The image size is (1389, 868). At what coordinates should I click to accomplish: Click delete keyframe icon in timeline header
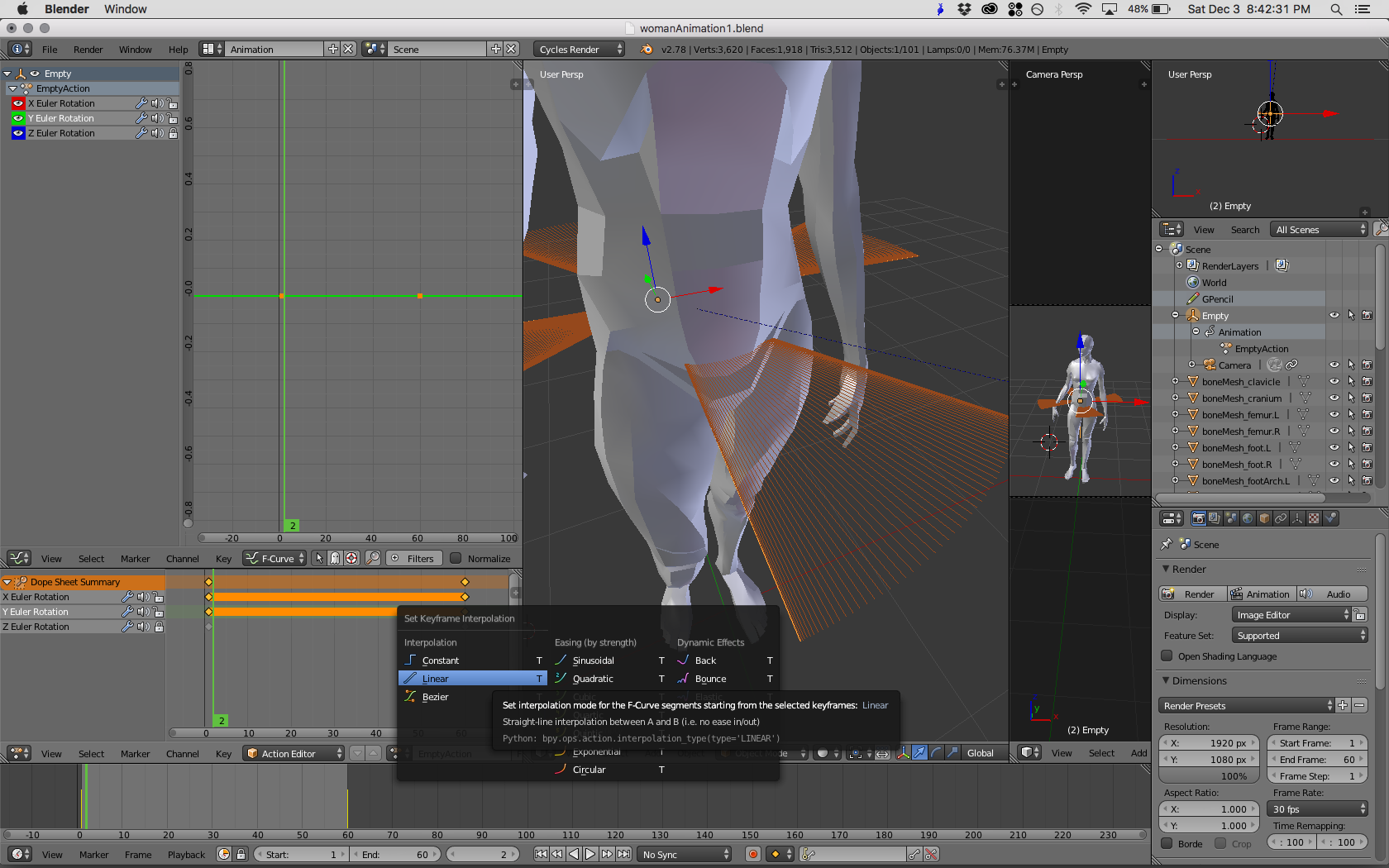click(x=931, y=854)
